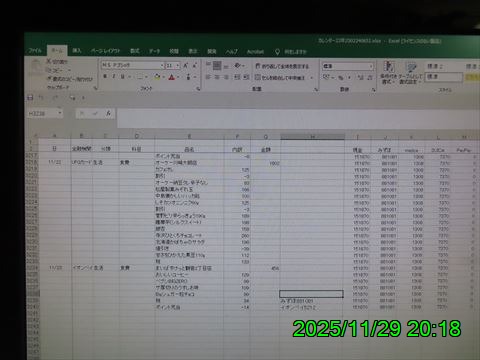Increase the cell indent

click(x=246, y=77)
